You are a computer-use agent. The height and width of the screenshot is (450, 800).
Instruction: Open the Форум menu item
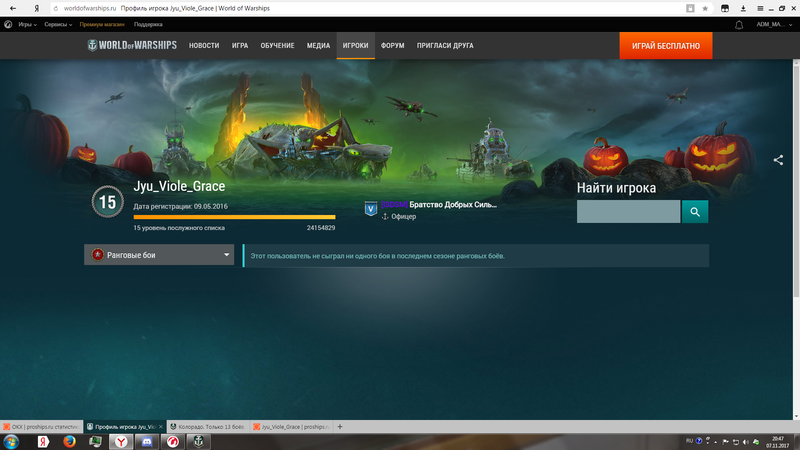click(392, 45)
